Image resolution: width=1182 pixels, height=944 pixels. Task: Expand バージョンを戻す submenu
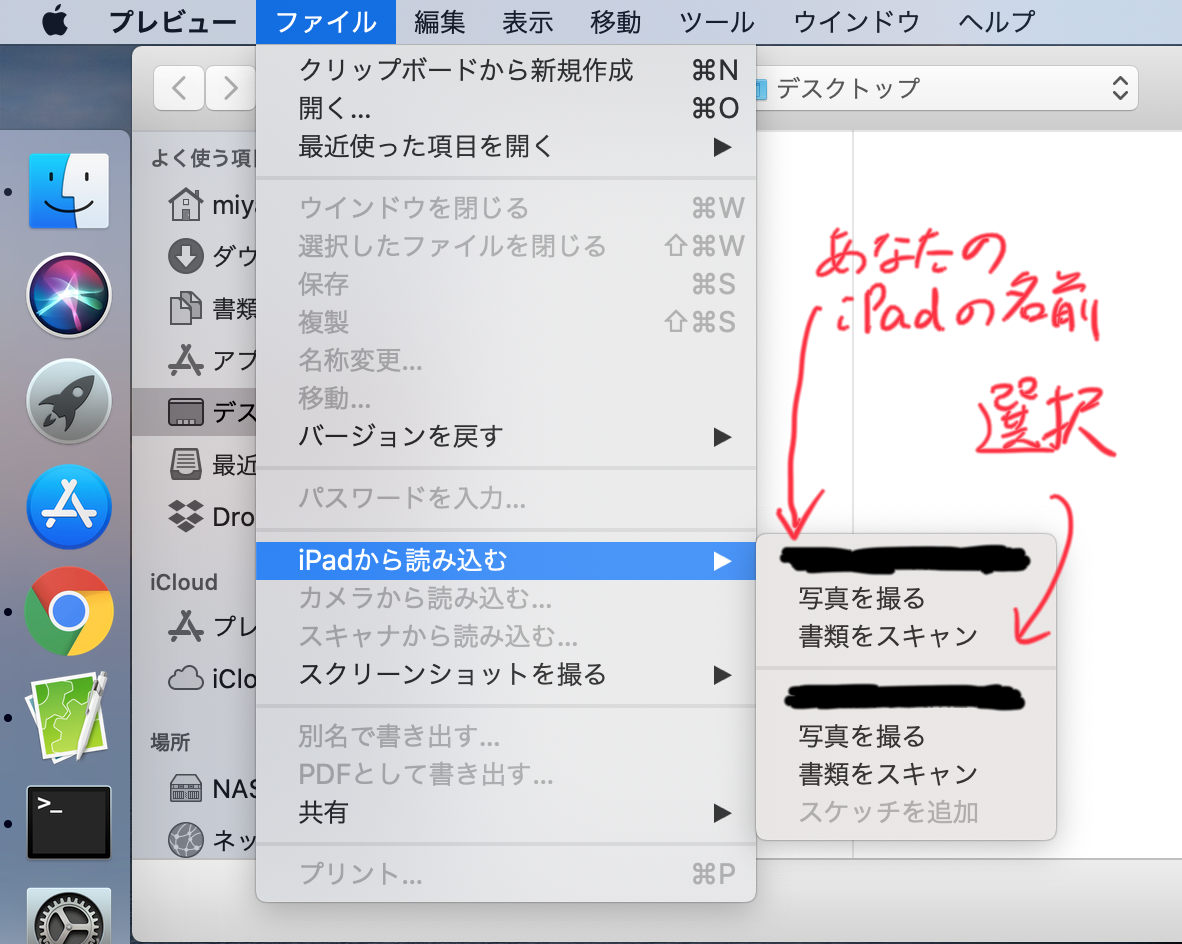click(x=506, y=436)
